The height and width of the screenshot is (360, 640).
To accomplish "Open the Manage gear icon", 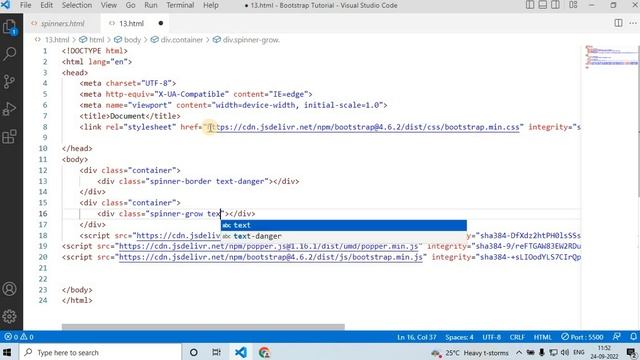I will (x=9, y=316).
